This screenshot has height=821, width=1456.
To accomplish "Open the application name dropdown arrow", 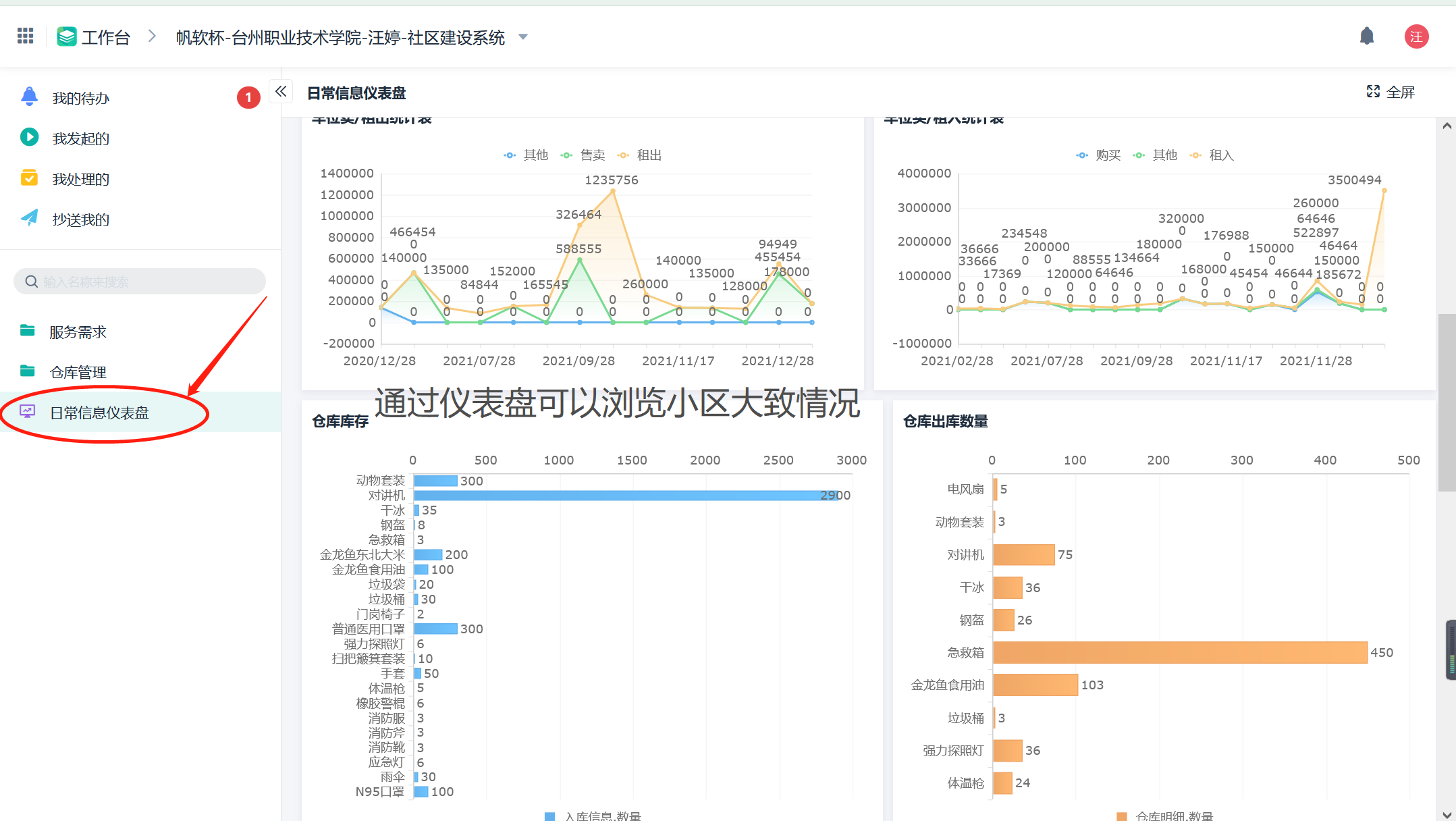I will (523, 37).
